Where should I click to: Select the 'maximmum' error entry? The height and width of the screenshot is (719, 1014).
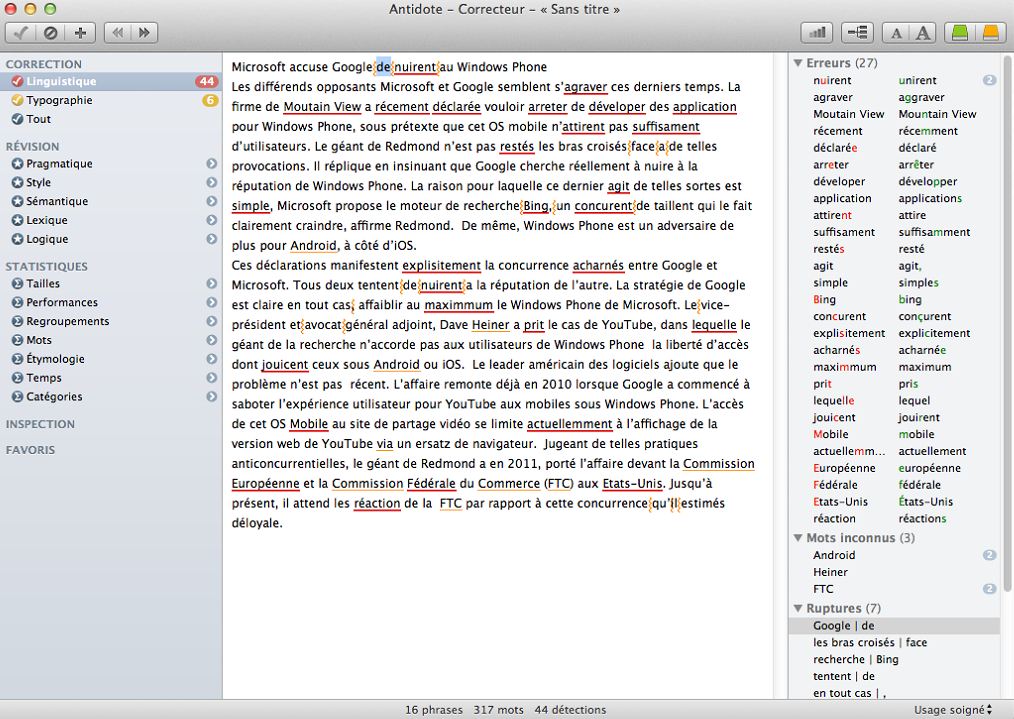click(x=845, y=367)
